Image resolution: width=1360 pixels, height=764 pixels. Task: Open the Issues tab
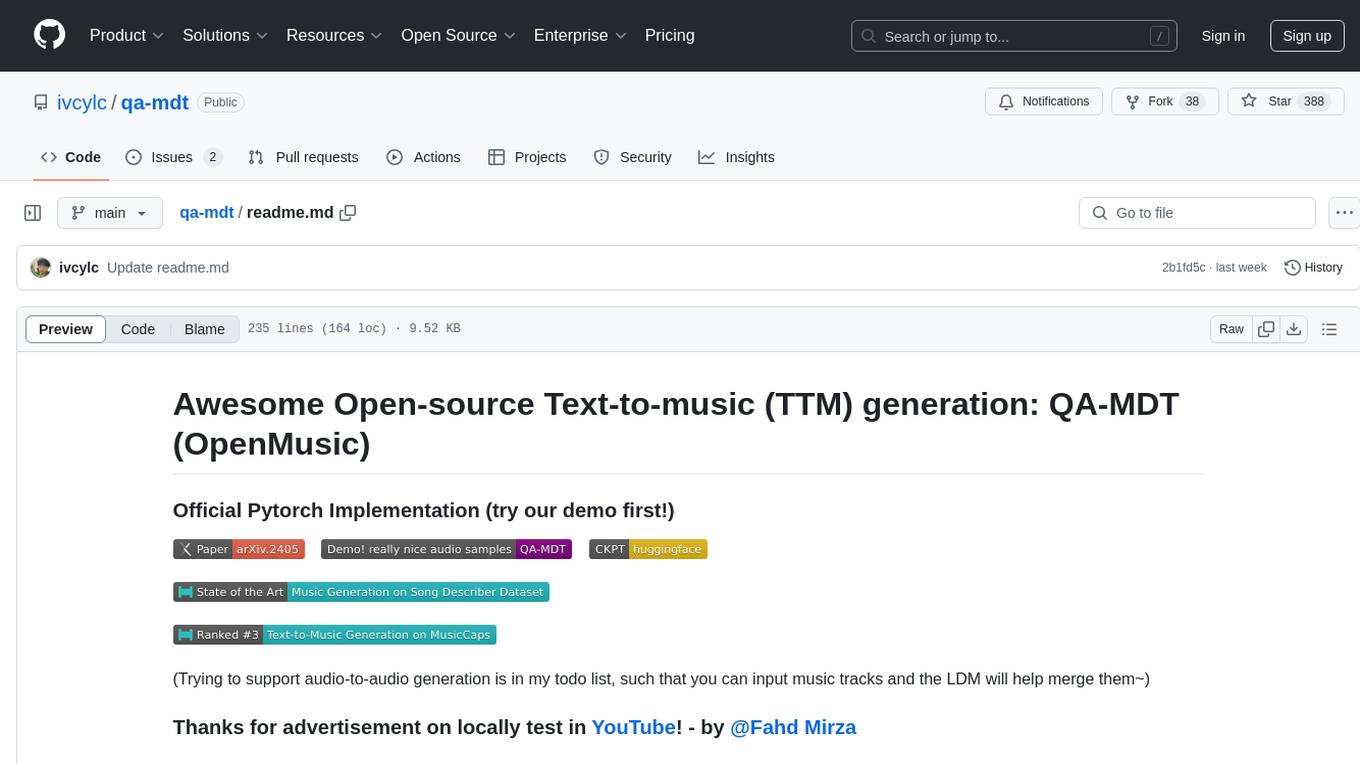coord(173,157)
